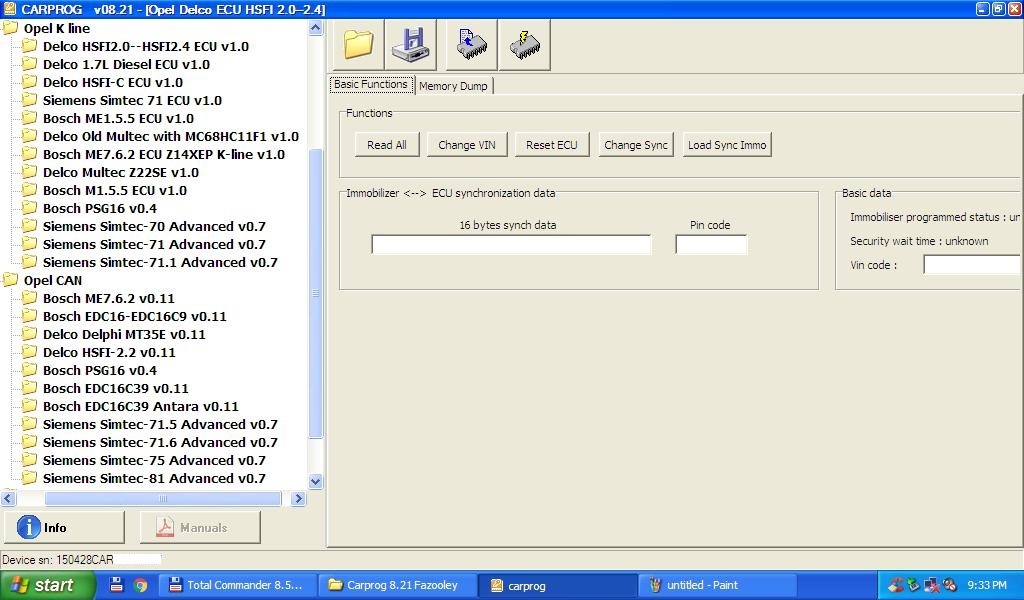The height and width of the screenshot is (600, 1024).
Task: Select Delco HSFI-2.2 v0.11
Action: coord(109,353)
